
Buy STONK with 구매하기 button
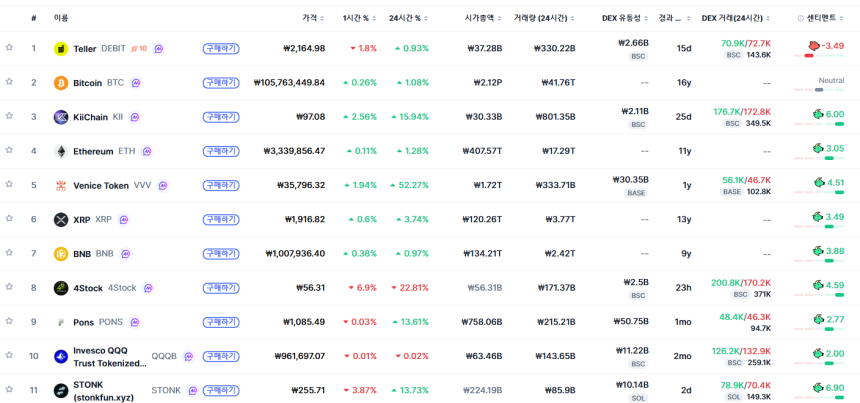point(221,390)
